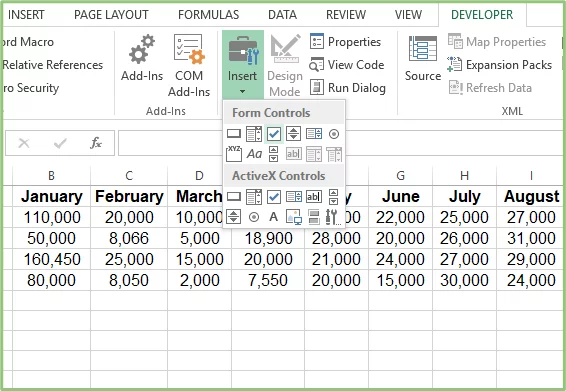Insert a Form Controls Button
This screenshot has width=566, height=391.
pos(234,134)
